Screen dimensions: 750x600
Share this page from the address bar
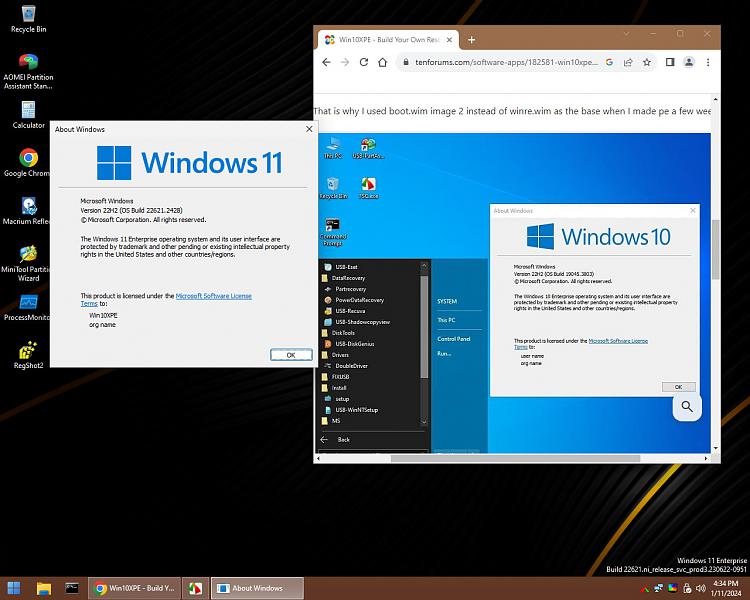[628, 62]
